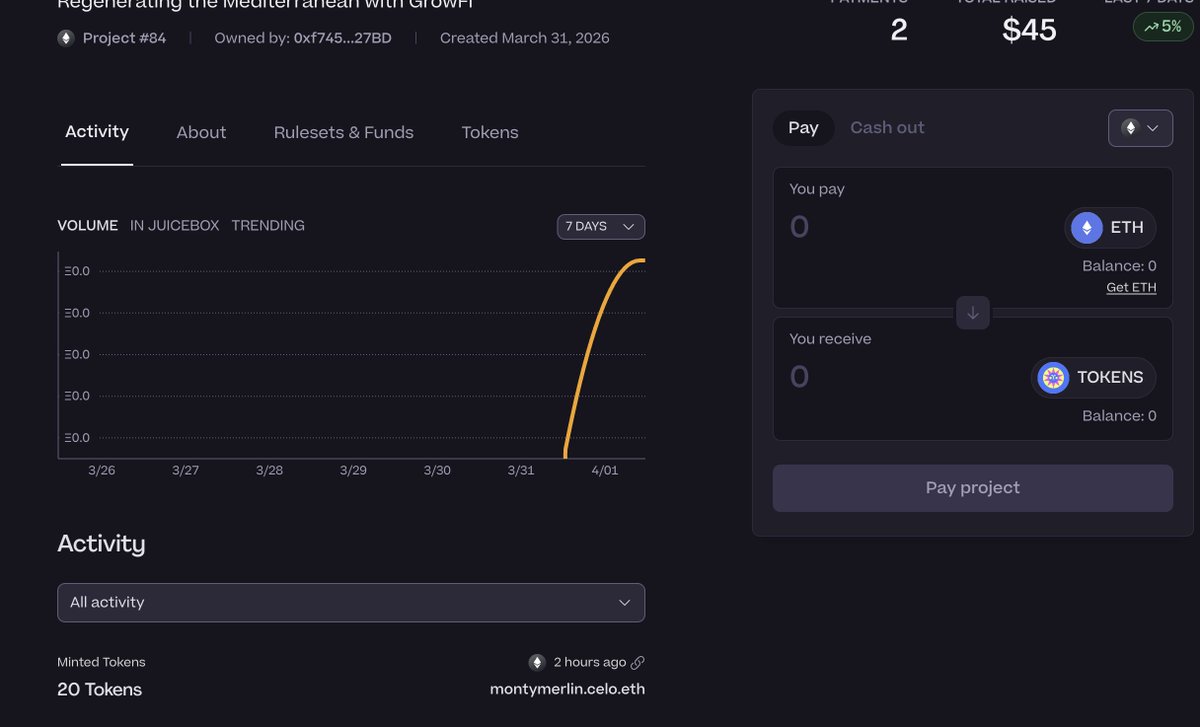The image size is (1200, 727).
Task: Click the 4/01 date label on the chart
Action: click(605, 470)
